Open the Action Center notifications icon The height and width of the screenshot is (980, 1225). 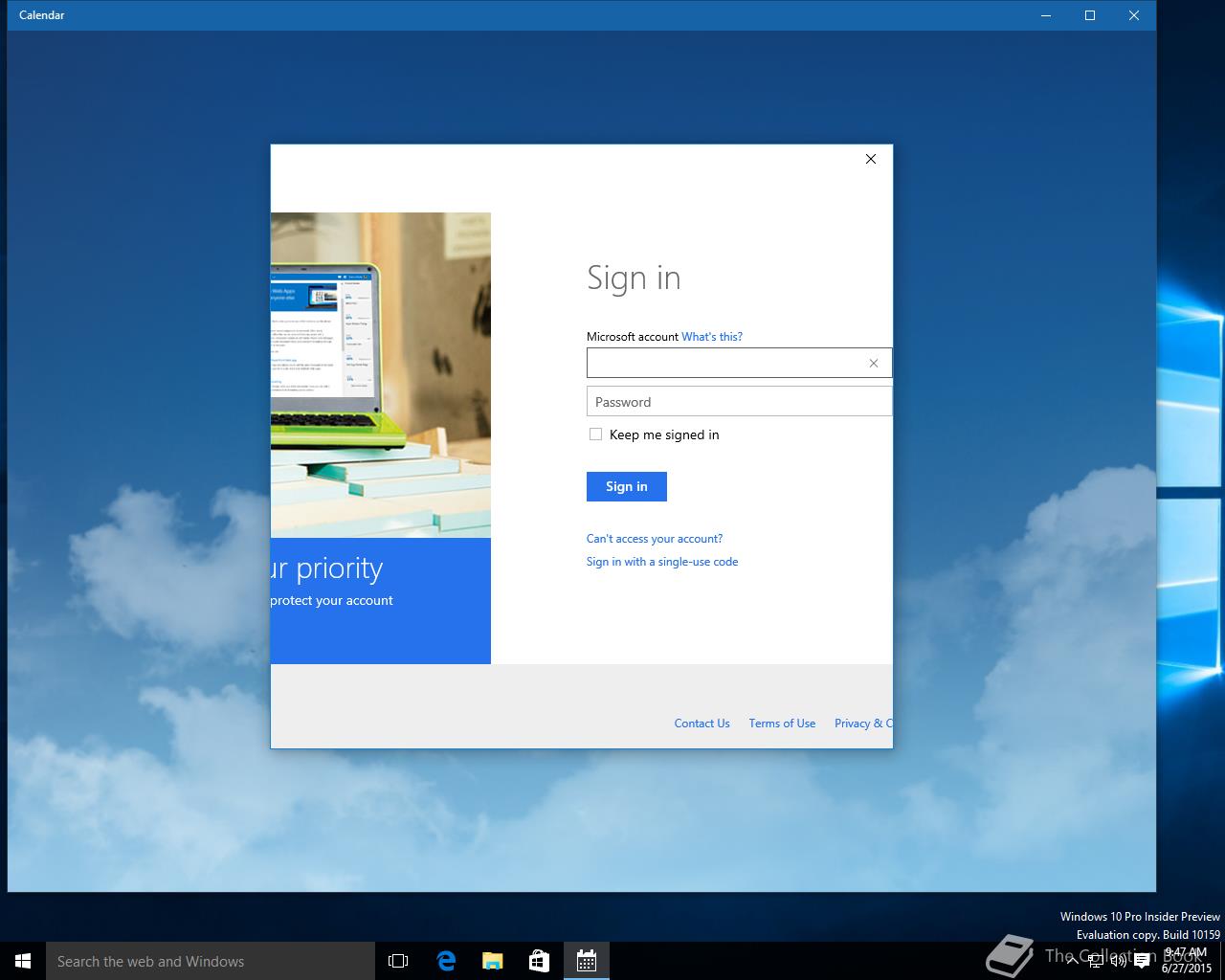point(1142,961)
